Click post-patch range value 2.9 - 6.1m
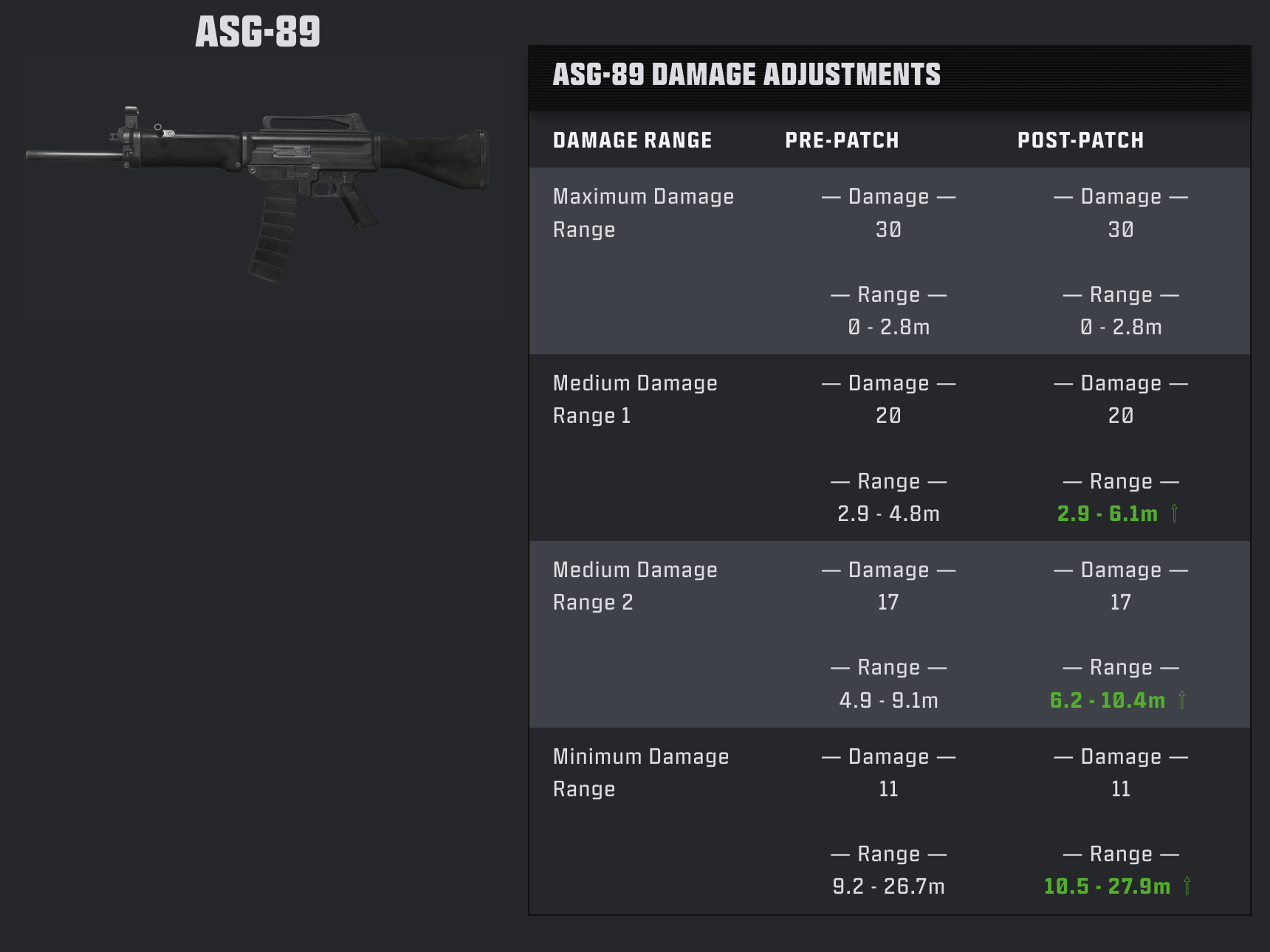This screenshot has height=952, width=1270. pos(1108,514)
